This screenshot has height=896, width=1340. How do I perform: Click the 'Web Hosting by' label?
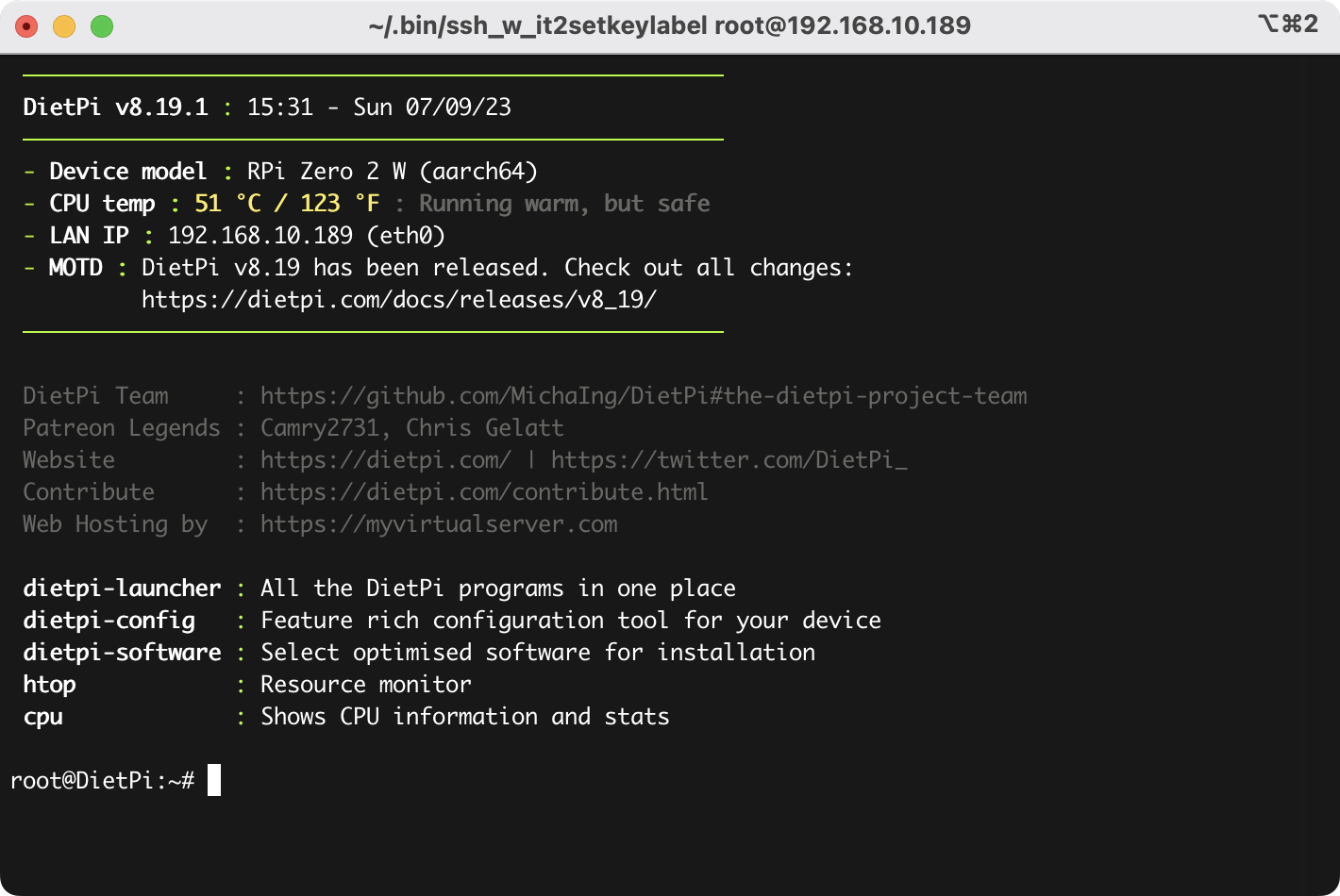[115, 524]
